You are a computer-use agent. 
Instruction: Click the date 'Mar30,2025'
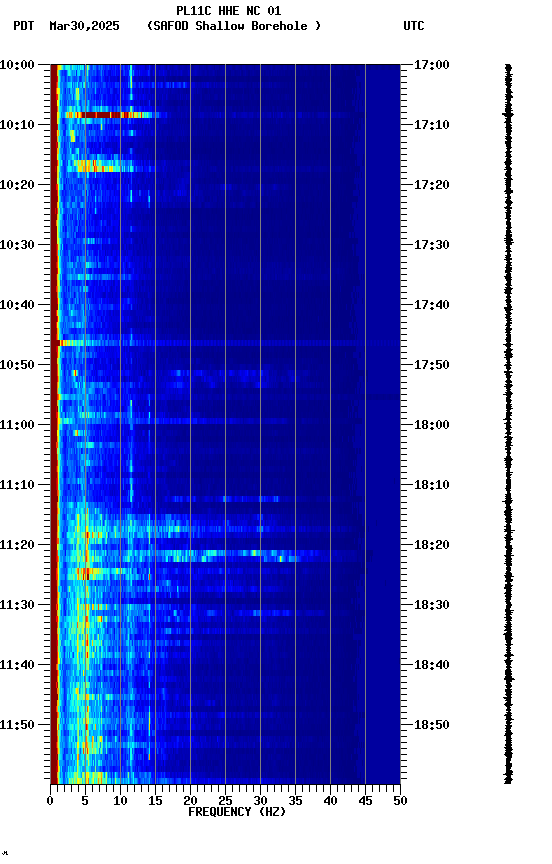(x=84, y=26)
